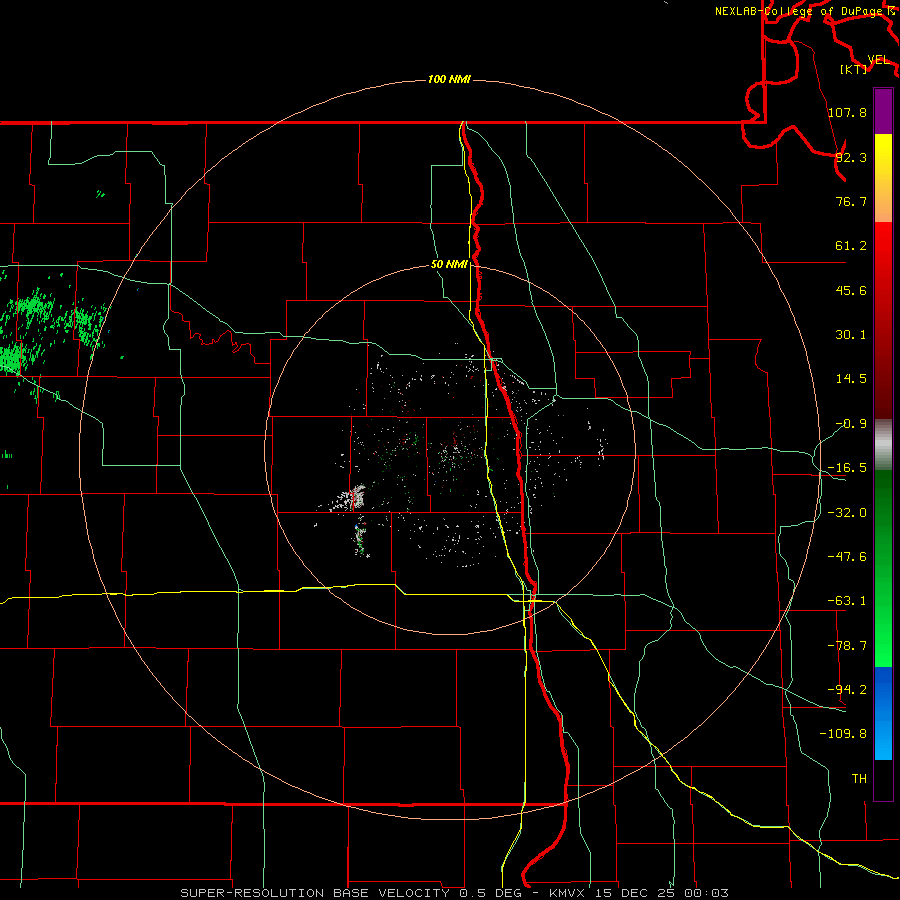Viewport: 900px width, 900px height.
Task: Select the 107.8 value on velocity scale
Action: 847,112
